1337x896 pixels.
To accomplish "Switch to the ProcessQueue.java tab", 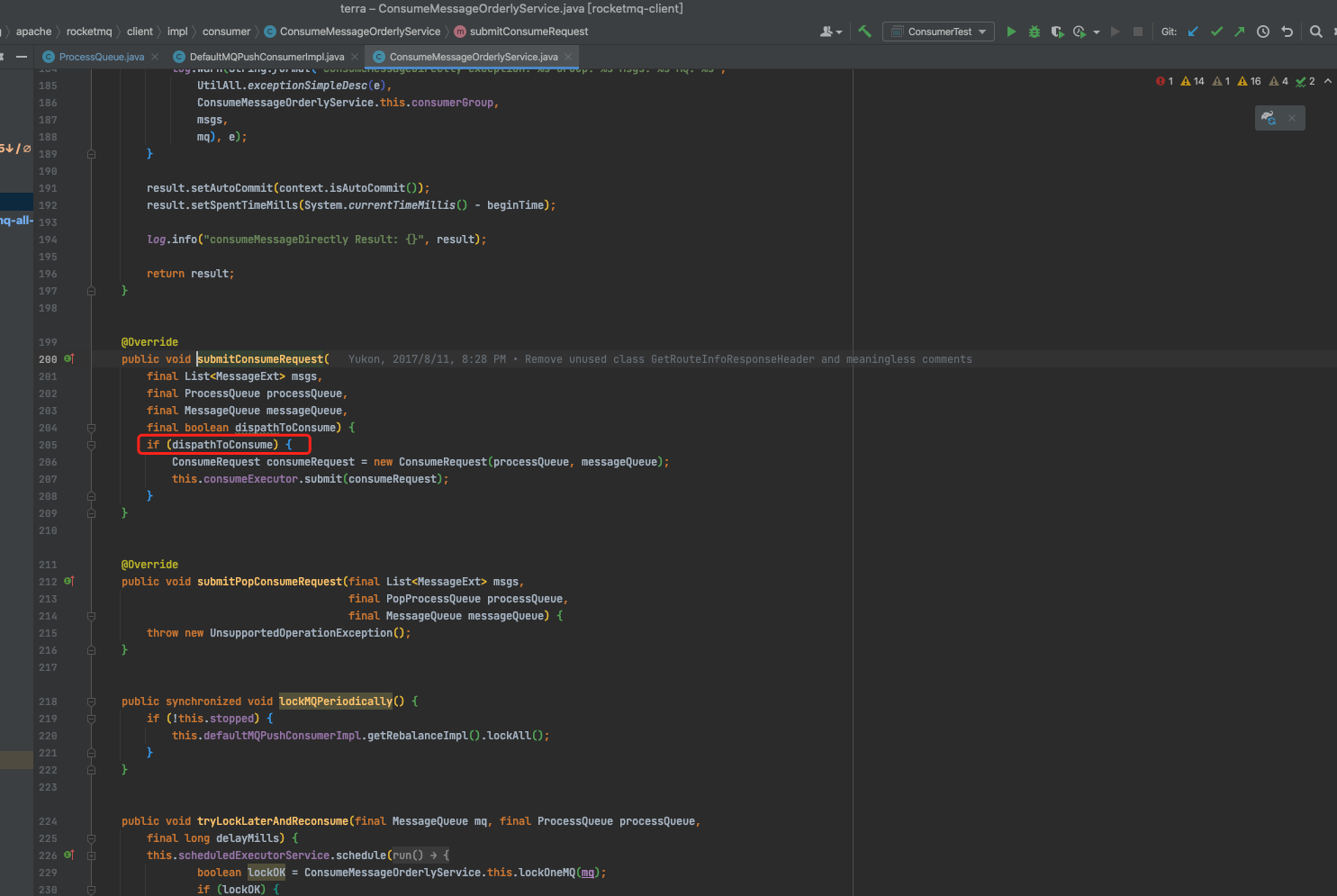I will click(x=101, y=57).
